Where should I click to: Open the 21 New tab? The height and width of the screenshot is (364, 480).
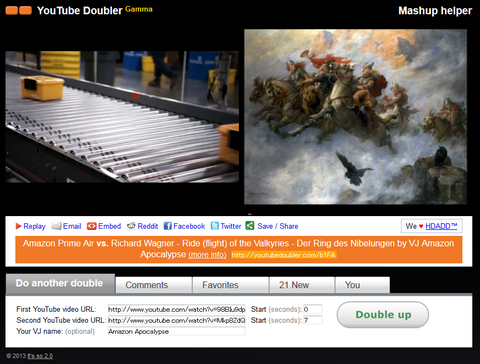(x=302, y=285)
